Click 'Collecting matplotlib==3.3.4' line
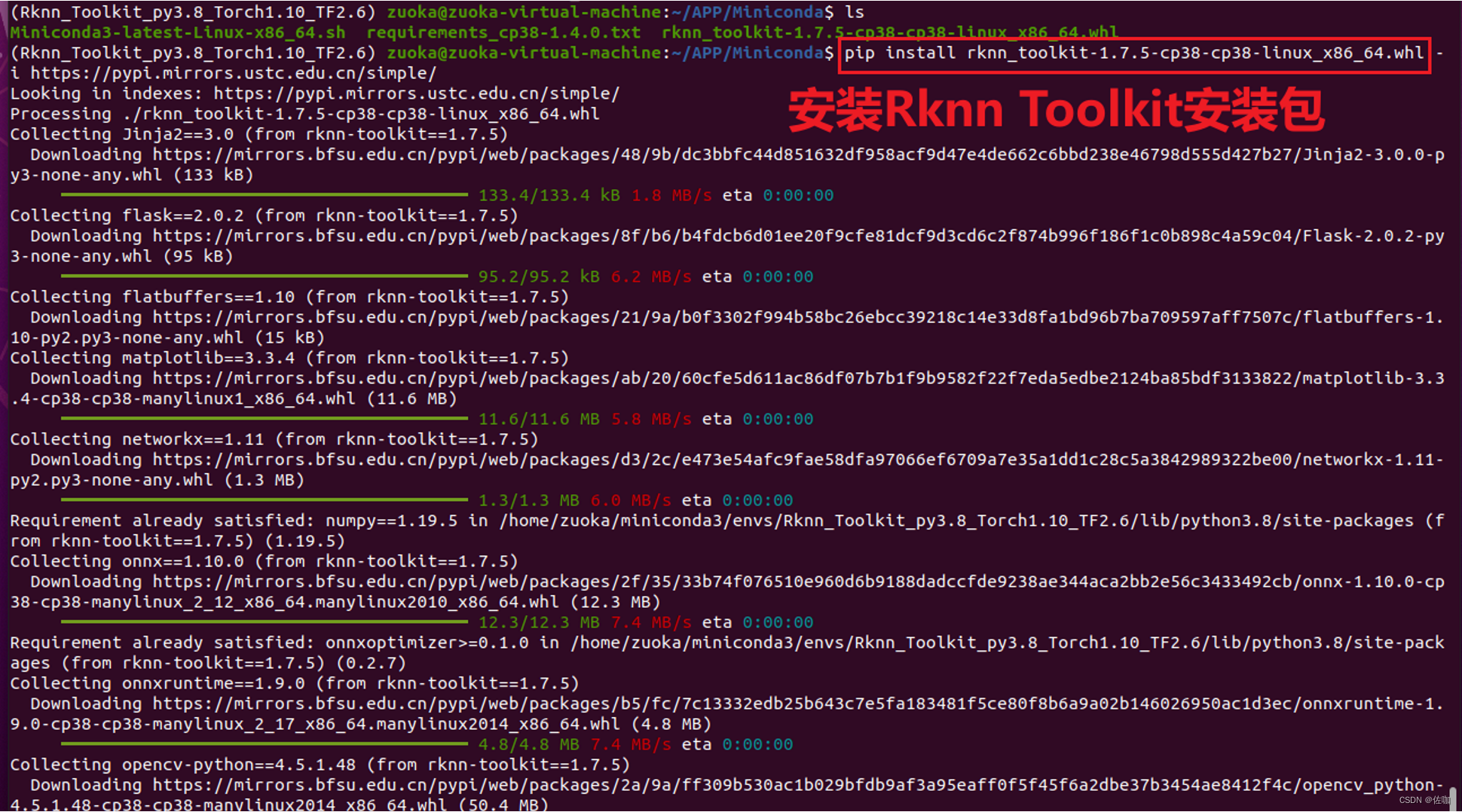This screenshot has height=812, width=1462. coord(289,358)
